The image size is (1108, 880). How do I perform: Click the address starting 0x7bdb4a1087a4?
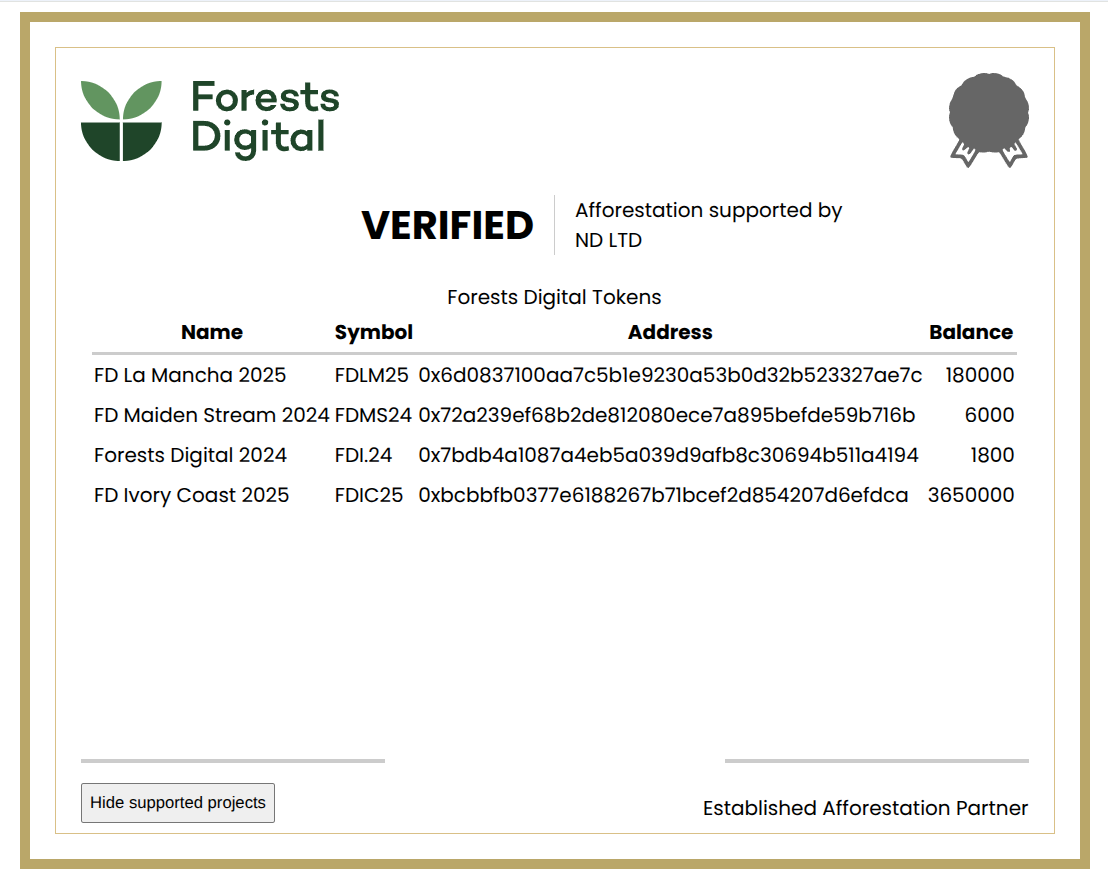pyautogui.click(x=668, y=455)
